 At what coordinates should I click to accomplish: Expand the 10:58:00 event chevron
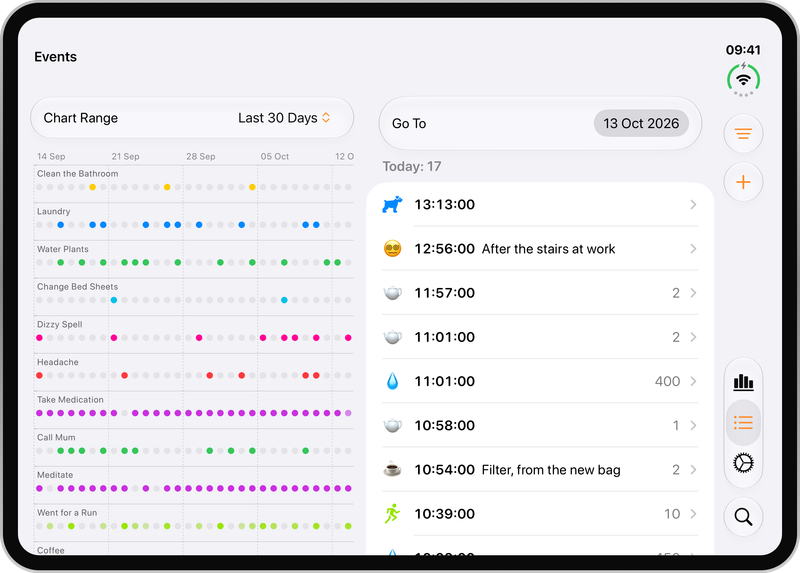[x=693, y=425]
